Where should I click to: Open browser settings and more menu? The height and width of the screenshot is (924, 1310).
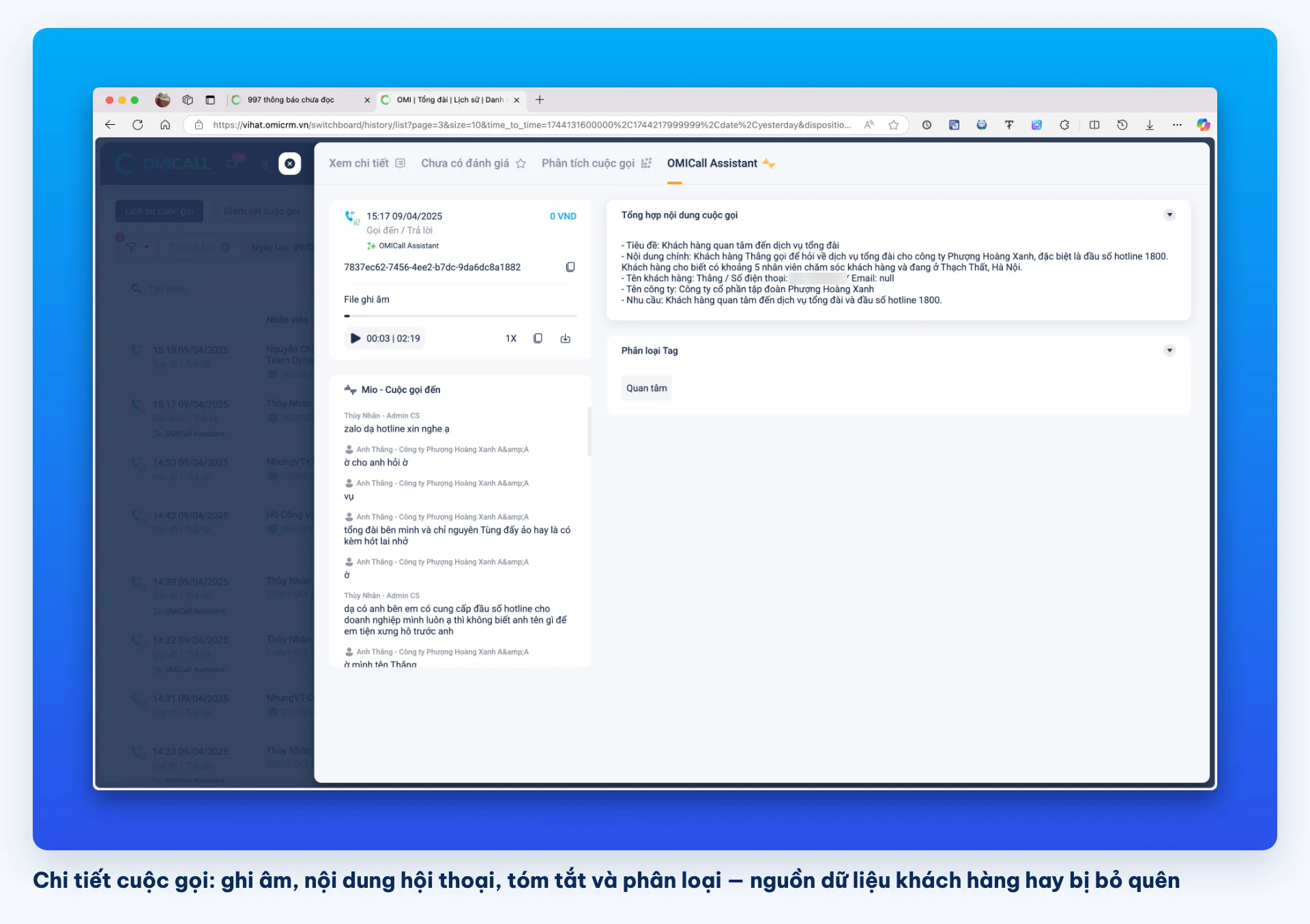pyautogui.click(x=1177, y=125)
